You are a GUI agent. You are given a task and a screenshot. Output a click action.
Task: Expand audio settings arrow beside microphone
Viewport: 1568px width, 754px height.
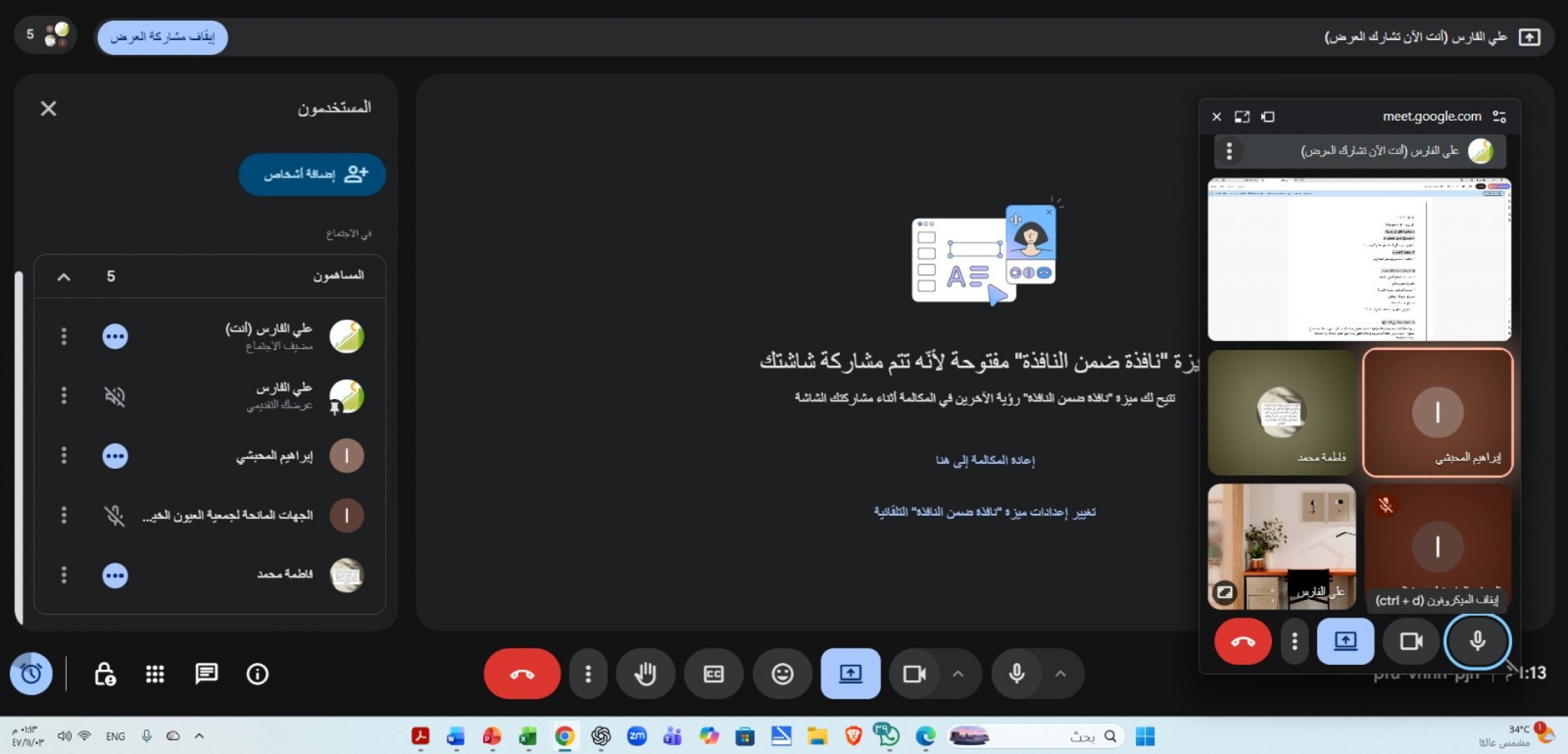pyautogui.click(x=1060, y=674)
